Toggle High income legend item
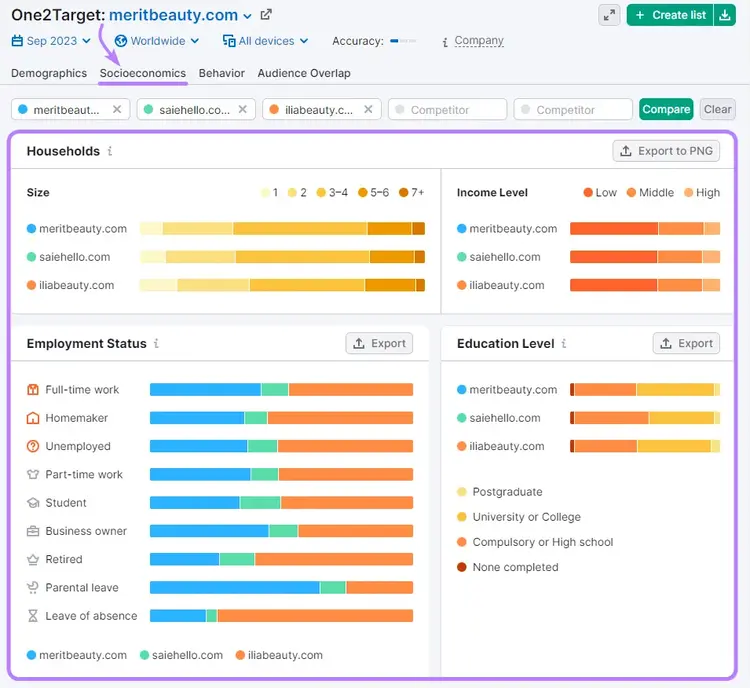 [x=702, y=192]
